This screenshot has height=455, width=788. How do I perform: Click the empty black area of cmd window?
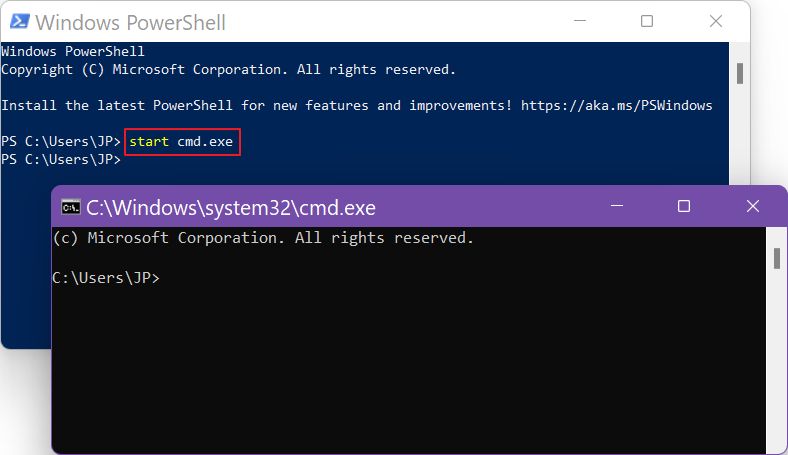click(x=409, y=370)
